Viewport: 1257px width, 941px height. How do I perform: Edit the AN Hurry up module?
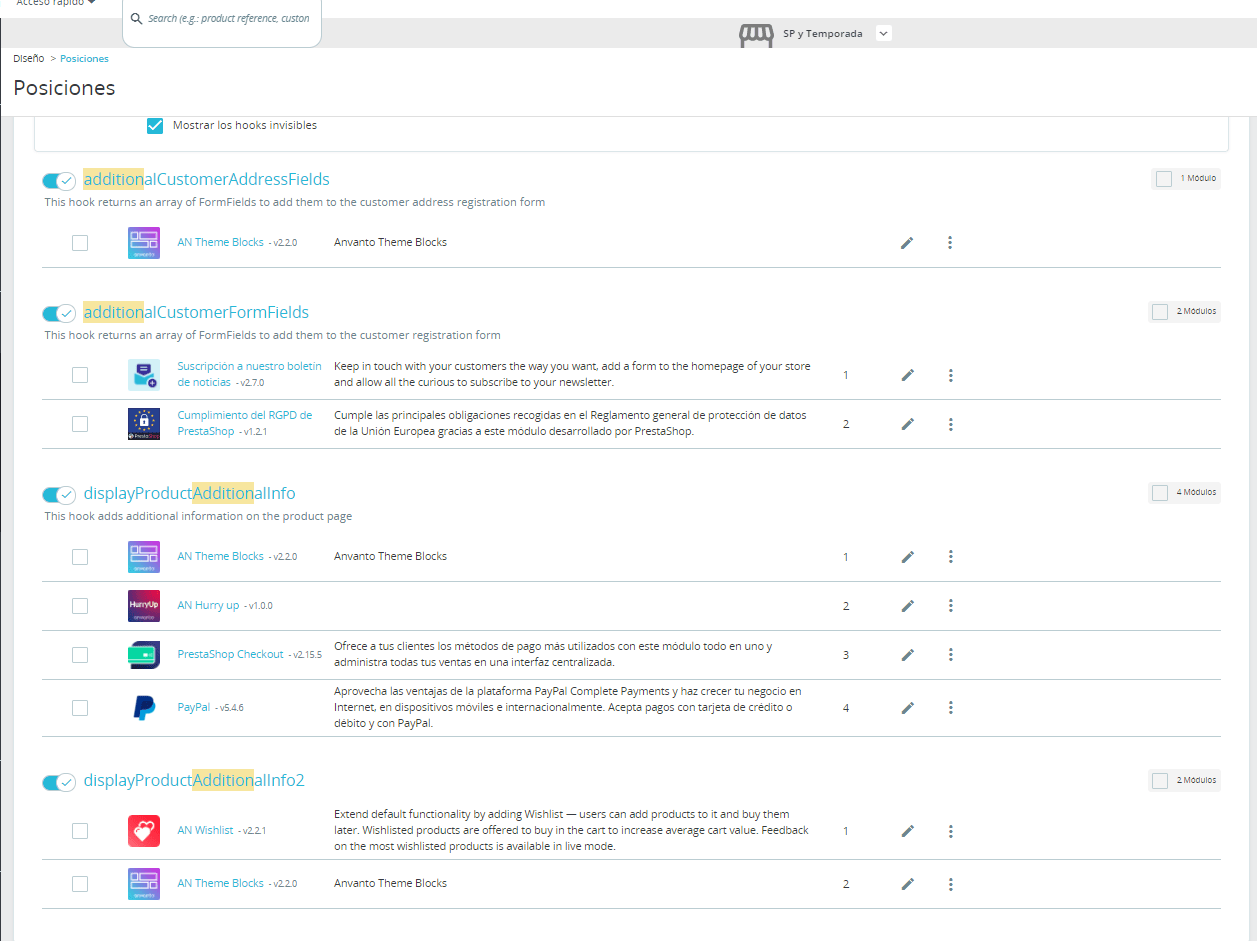click(907, 606)
